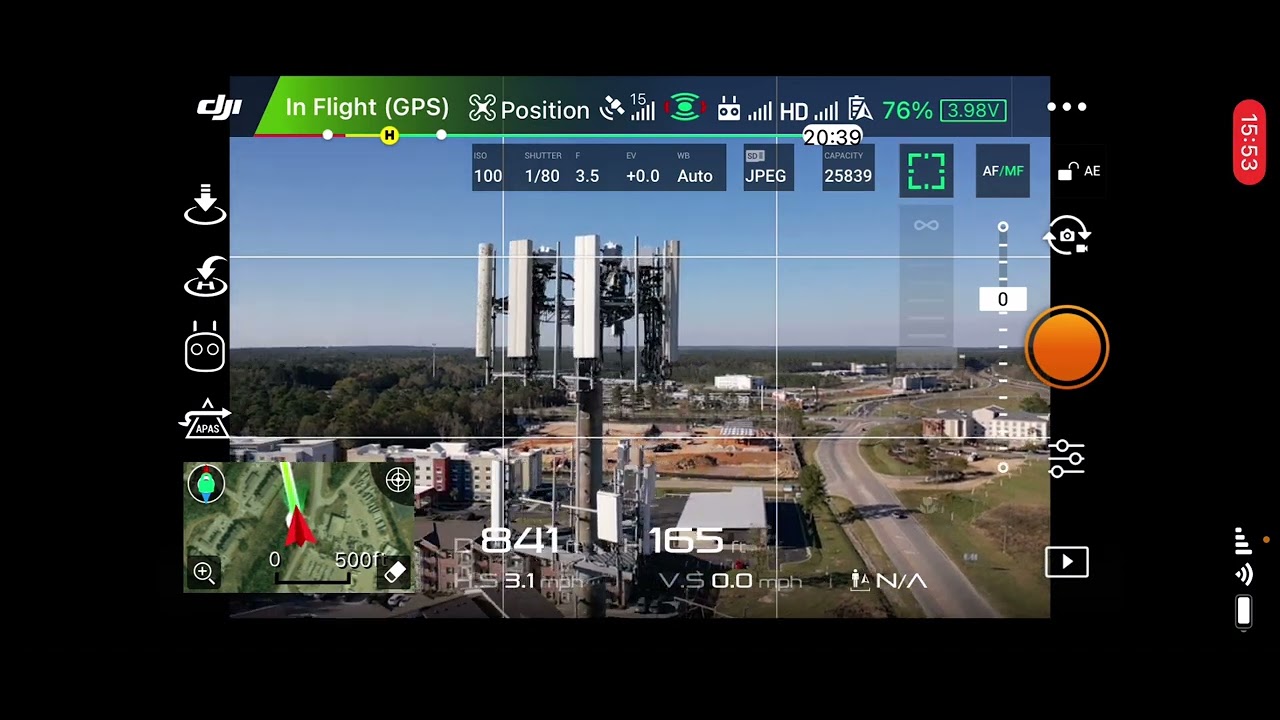Expand the mini map view

coord(299,527)
